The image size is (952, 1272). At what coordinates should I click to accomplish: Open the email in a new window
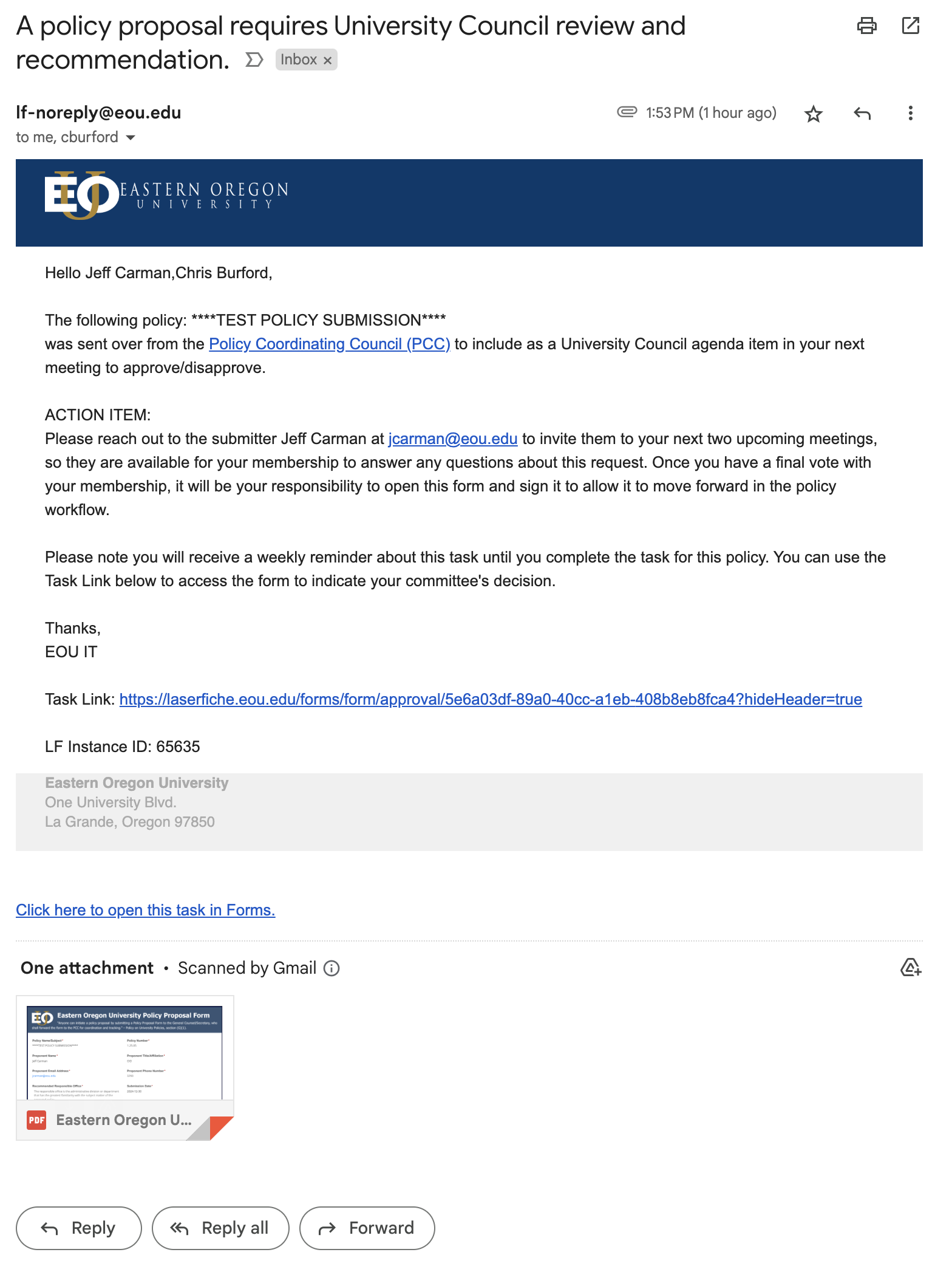coord(910,26)
